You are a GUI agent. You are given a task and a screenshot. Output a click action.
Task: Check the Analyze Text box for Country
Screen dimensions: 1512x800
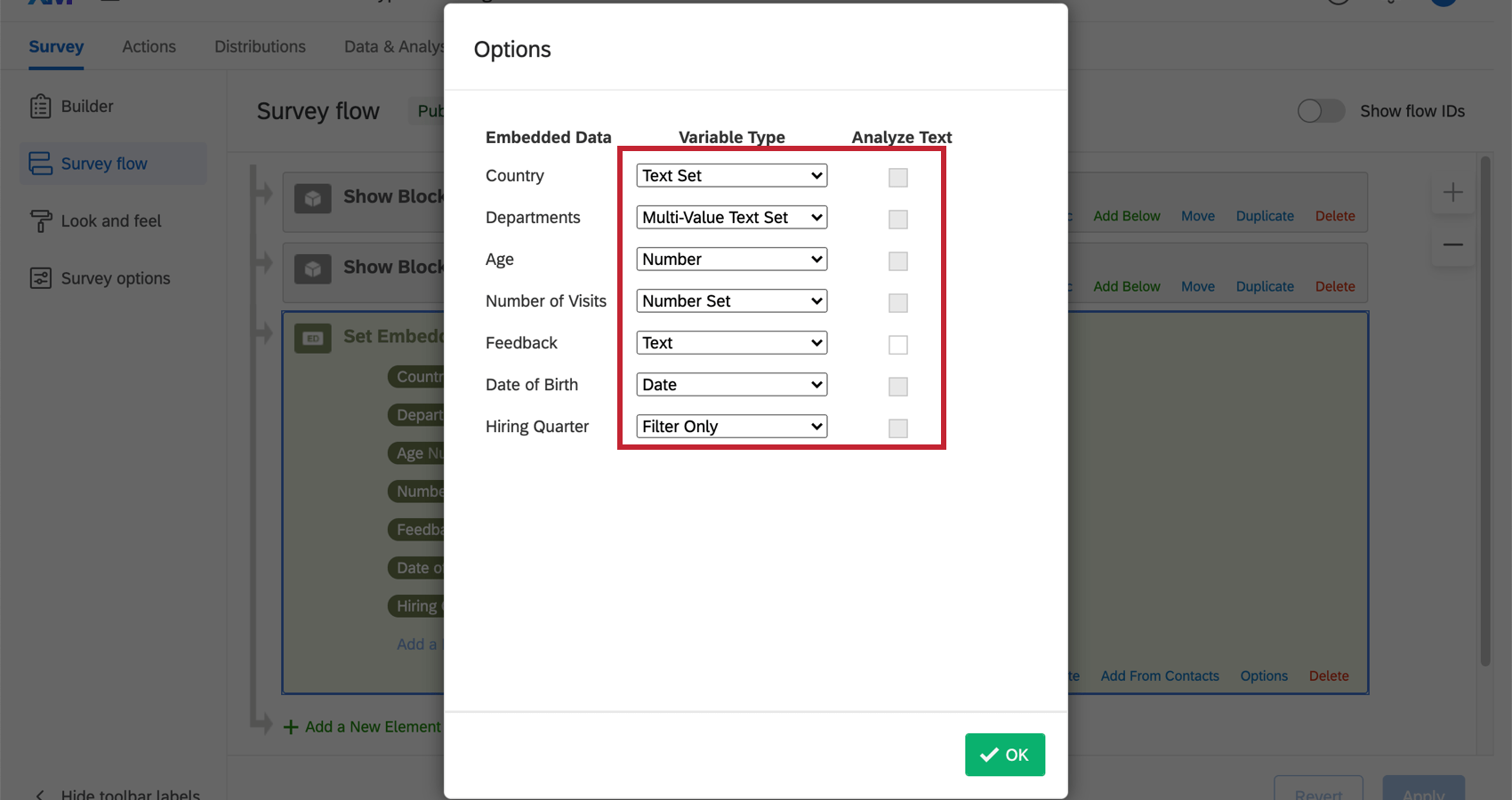[898, 178]
